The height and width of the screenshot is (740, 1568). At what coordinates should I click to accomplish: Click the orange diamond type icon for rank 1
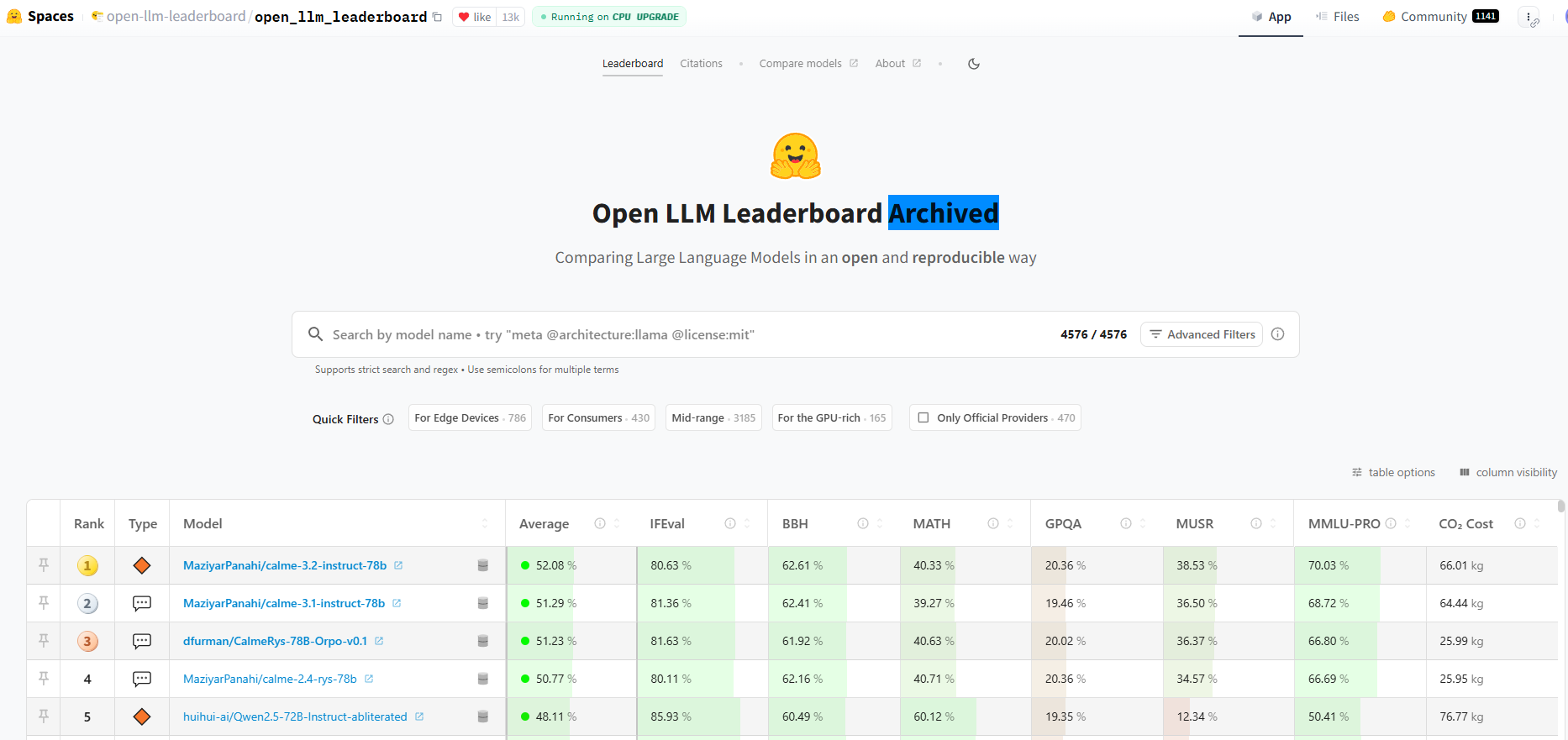142,565
